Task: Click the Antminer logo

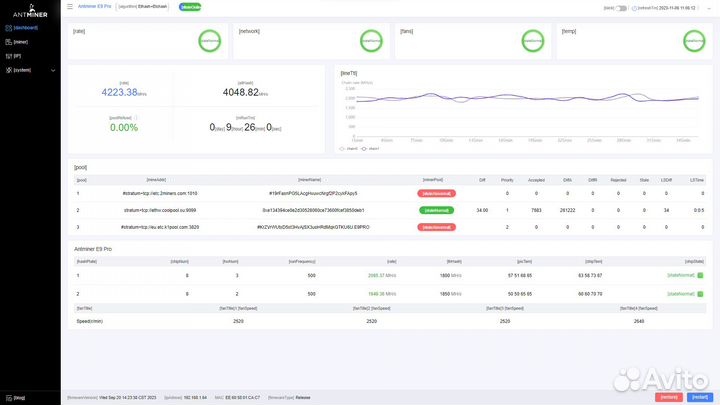Action: point(30,11)
